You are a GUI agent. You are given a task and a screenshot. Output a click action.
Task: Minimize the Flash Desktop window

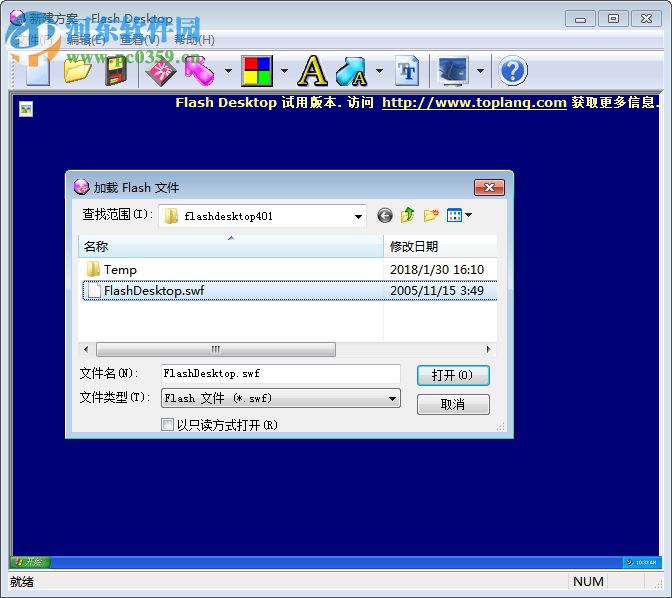tap(580, 19)
